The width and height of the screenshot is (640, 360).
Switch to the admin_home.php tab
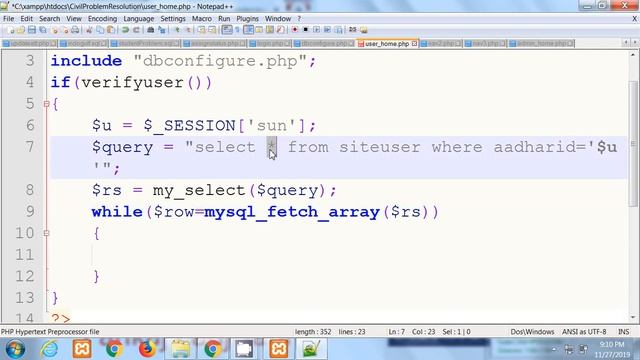(x=541, y=43)
